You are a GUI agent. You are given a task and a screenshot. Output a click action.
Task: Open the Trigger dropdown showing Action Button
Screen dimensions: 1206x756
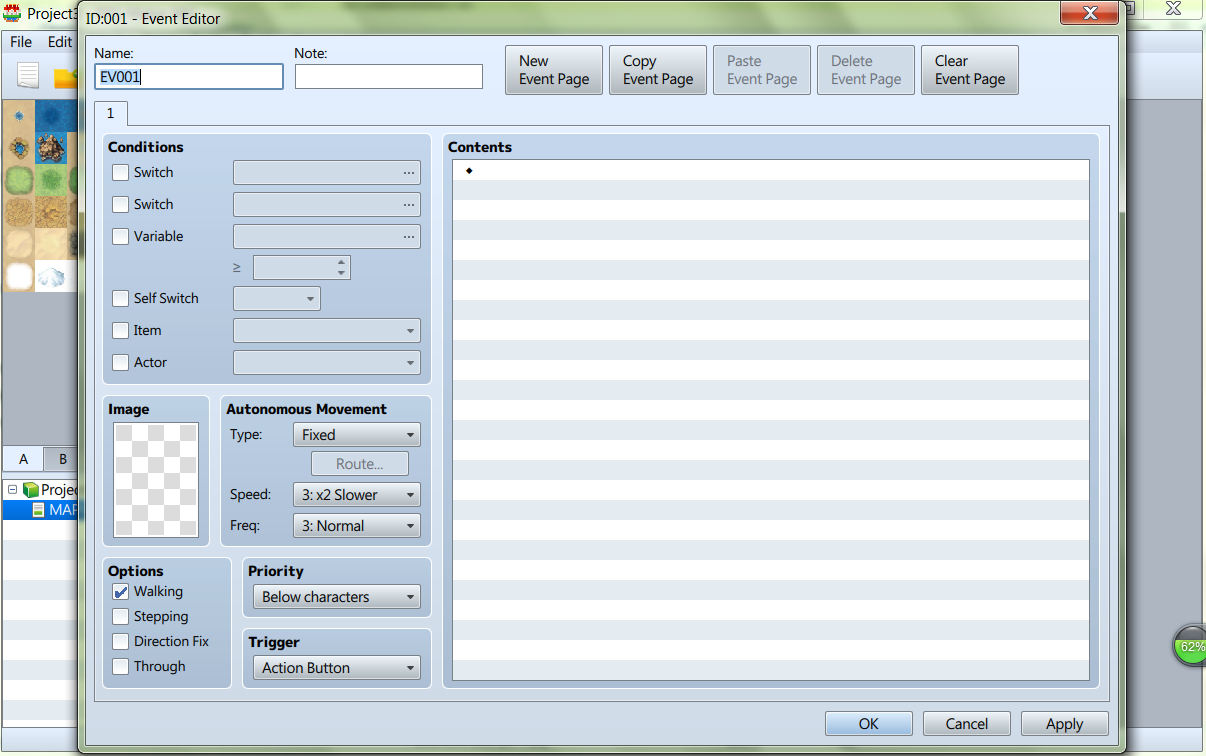[337, 668]
